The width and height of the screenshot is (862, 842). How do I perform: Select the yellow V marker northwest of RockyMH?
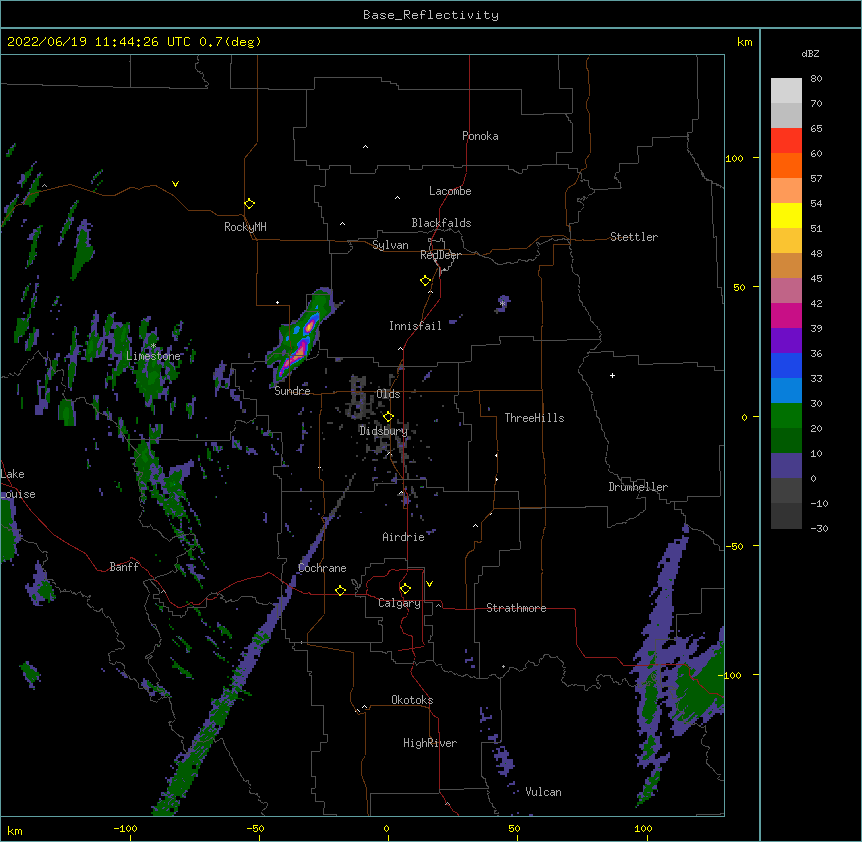pos(175,184)
